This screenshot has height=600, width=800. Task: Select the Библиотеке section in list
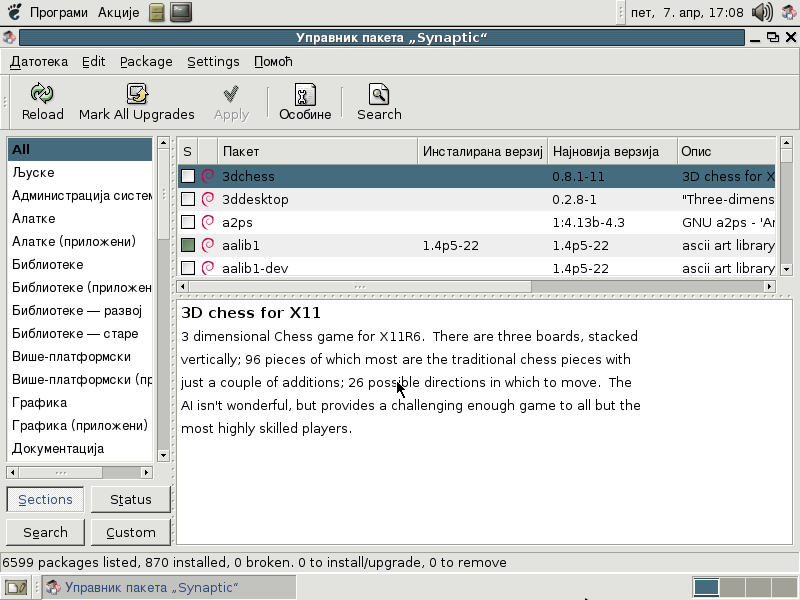pyautogui.click(x=48, y=264)
